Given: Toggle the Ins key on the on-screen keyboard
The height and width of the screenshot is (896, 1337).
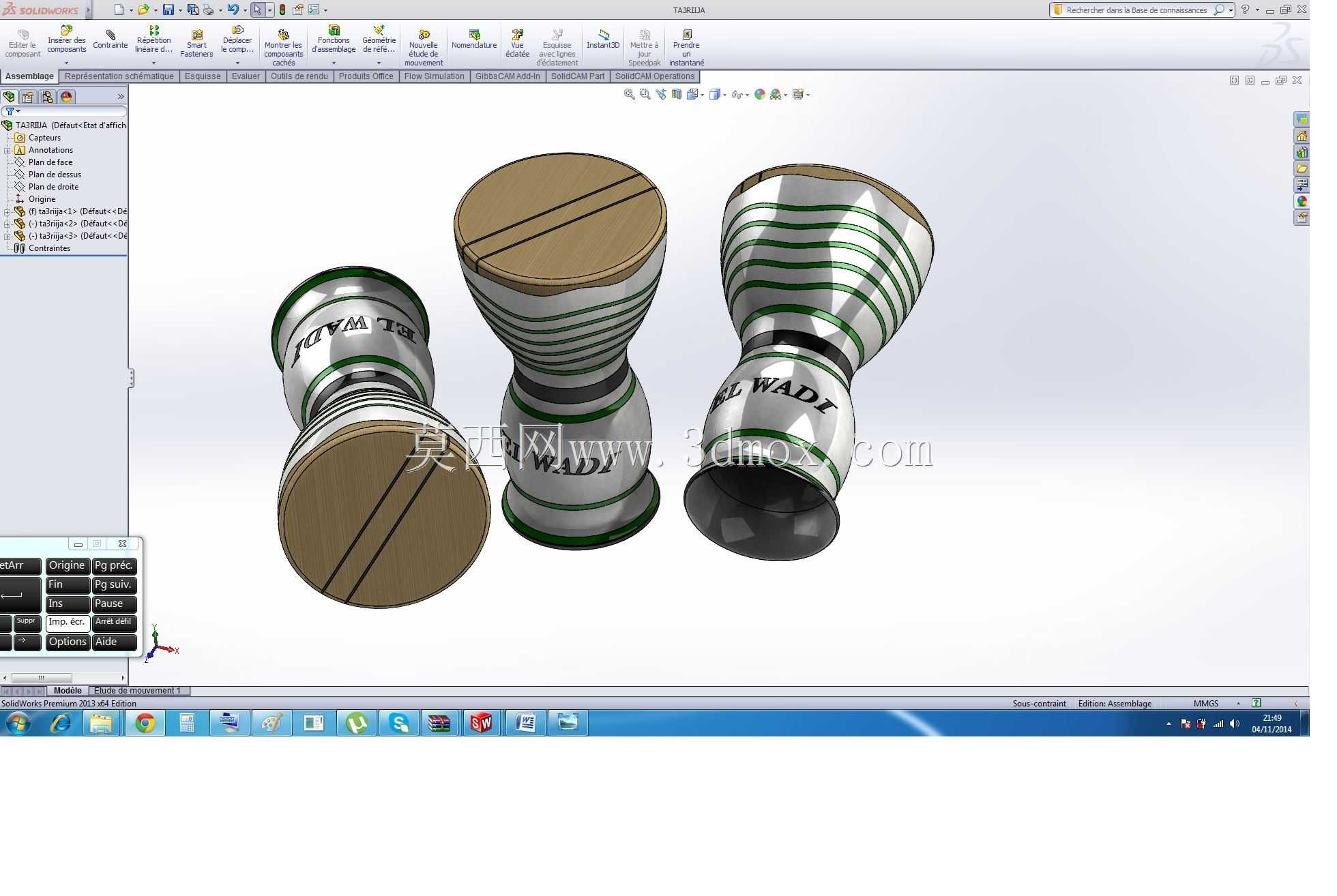Looking at the screenshot, I should click(x=68, y=604).
